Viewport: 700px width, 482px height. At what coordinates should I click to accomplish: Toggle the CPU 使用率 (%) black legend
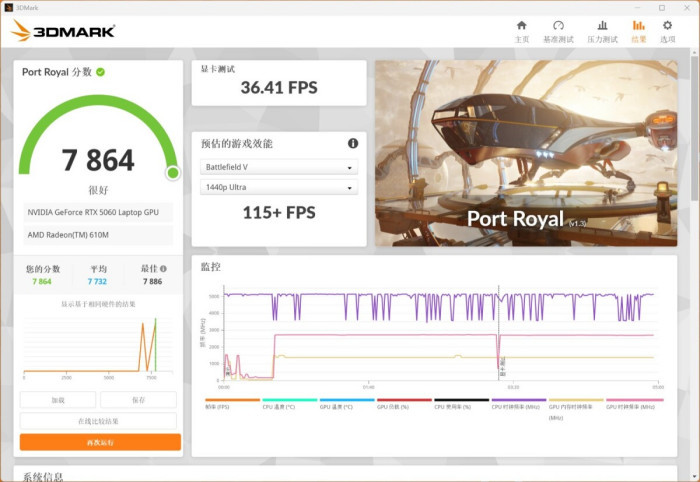(x=462, y=404)
